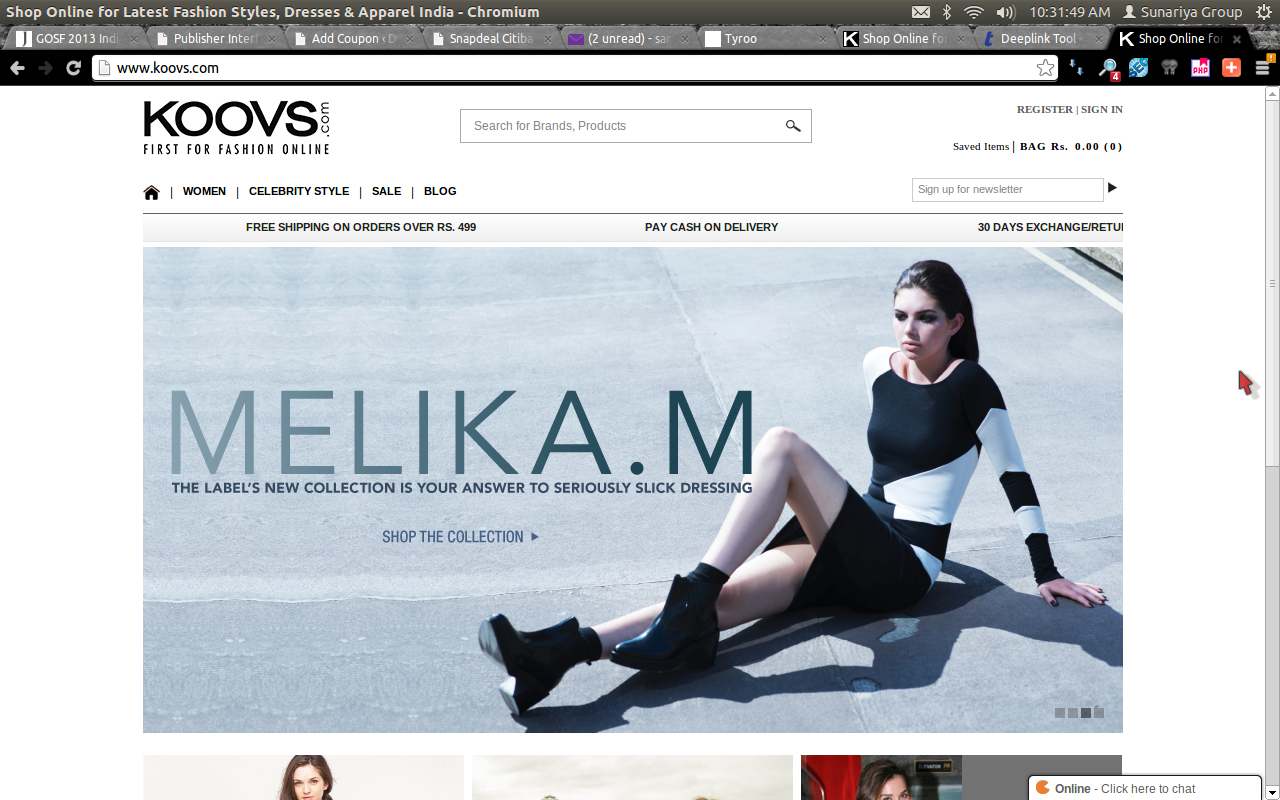The image size is (1280, 800).
Task: Open the Chromium main menu
Action: click(x=1262, y=68)
